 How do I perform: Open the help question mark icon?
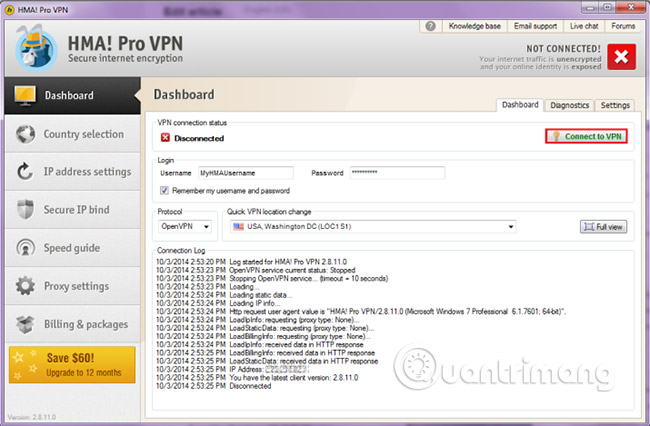tap(431, 26)
